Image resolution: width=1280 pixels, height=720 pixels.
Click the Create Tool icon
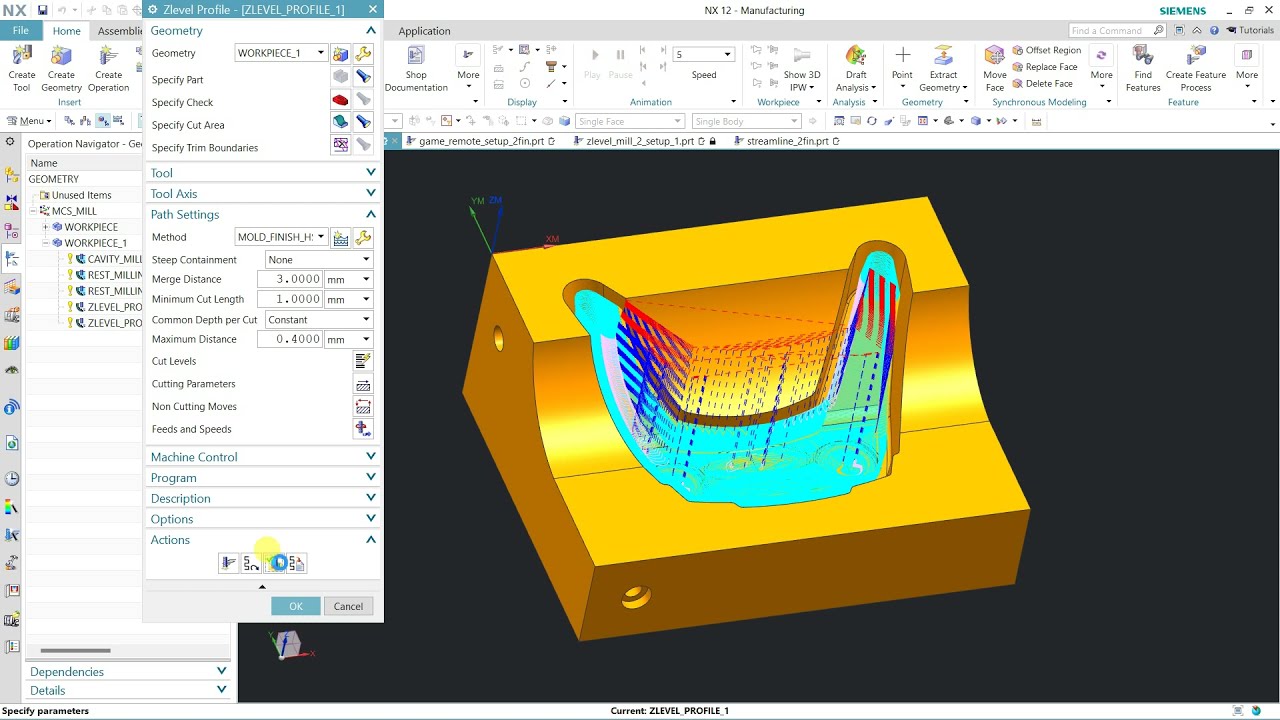tap(21, 55)
